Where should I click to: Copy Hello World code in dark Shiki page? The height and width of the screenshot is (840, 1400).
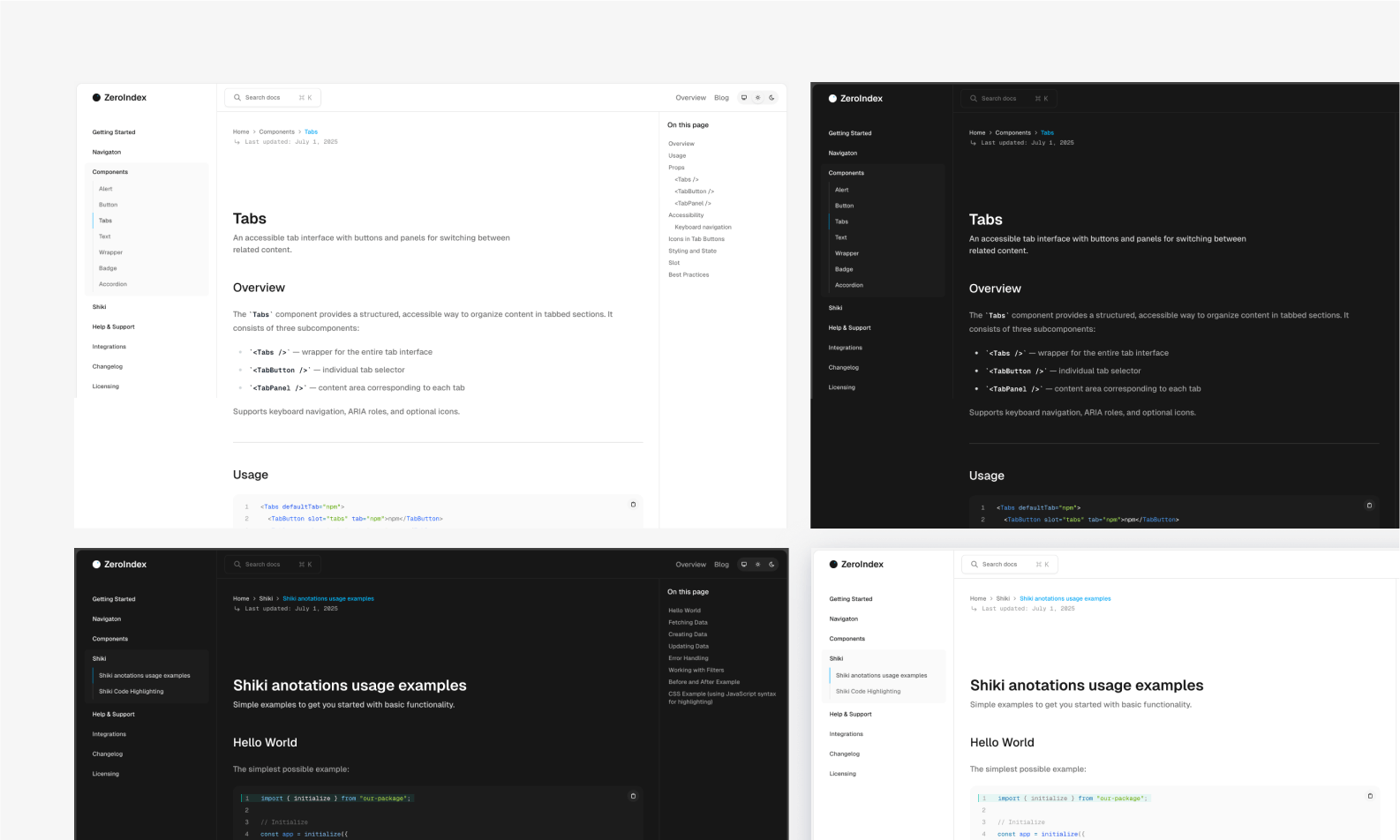[x=633, y=796]
